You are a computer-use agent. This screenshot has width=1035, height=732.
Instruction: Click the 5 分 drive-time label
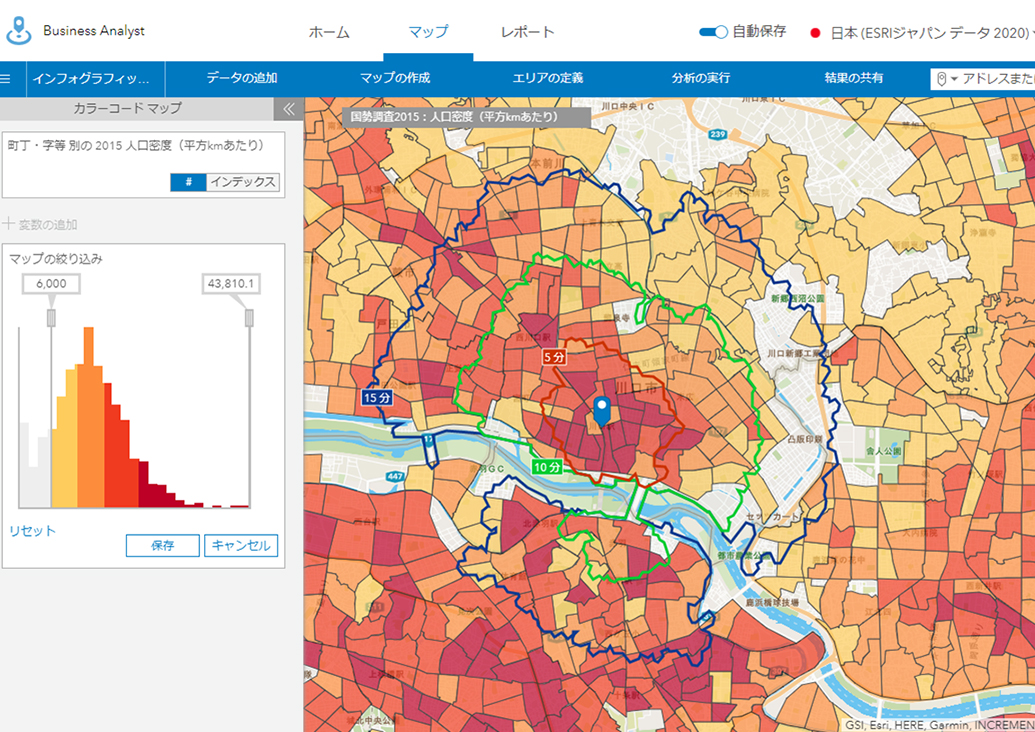(x=554, y=356)
